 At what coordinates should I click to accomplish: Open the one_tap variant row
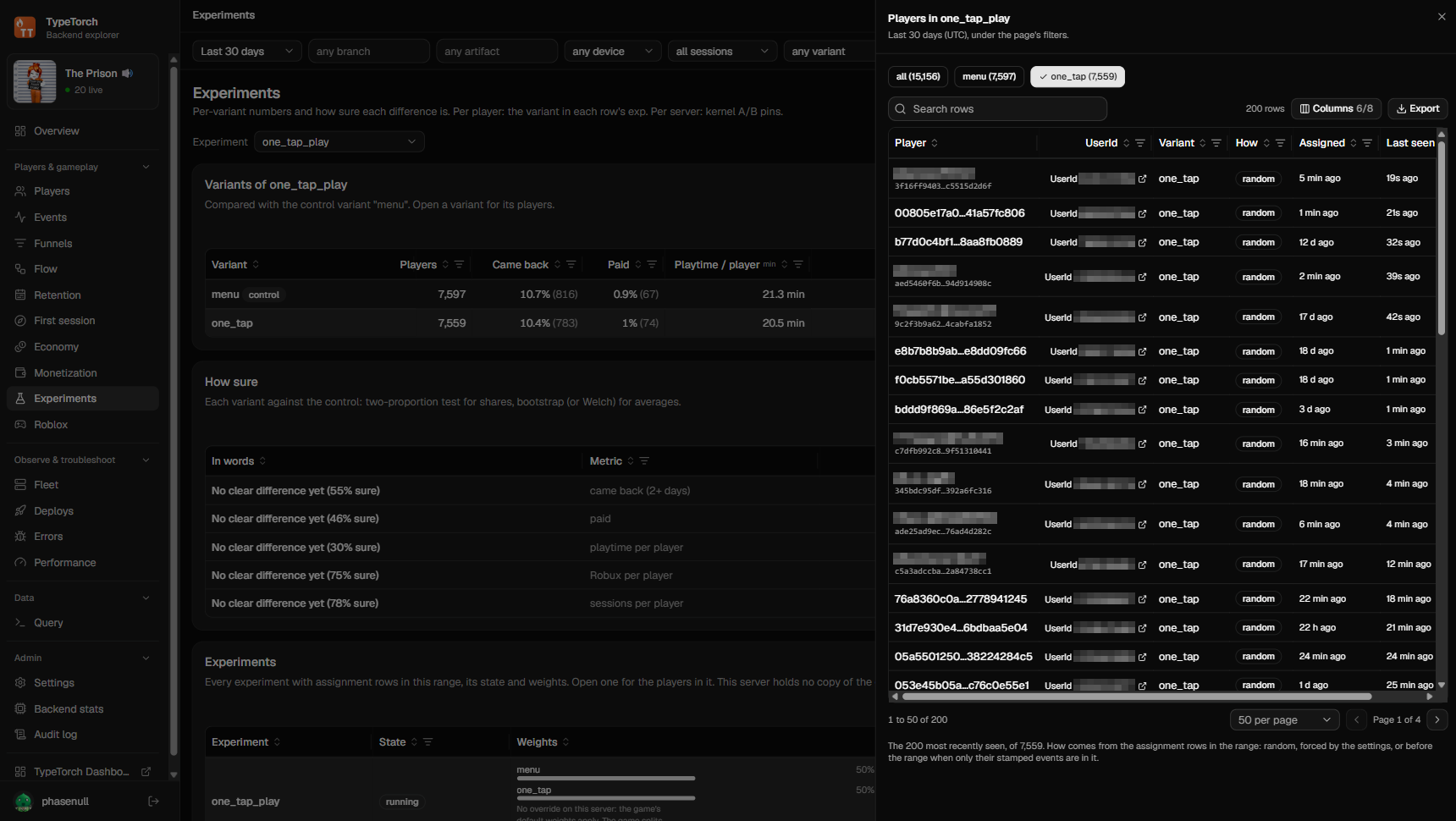tap(540, 323)
